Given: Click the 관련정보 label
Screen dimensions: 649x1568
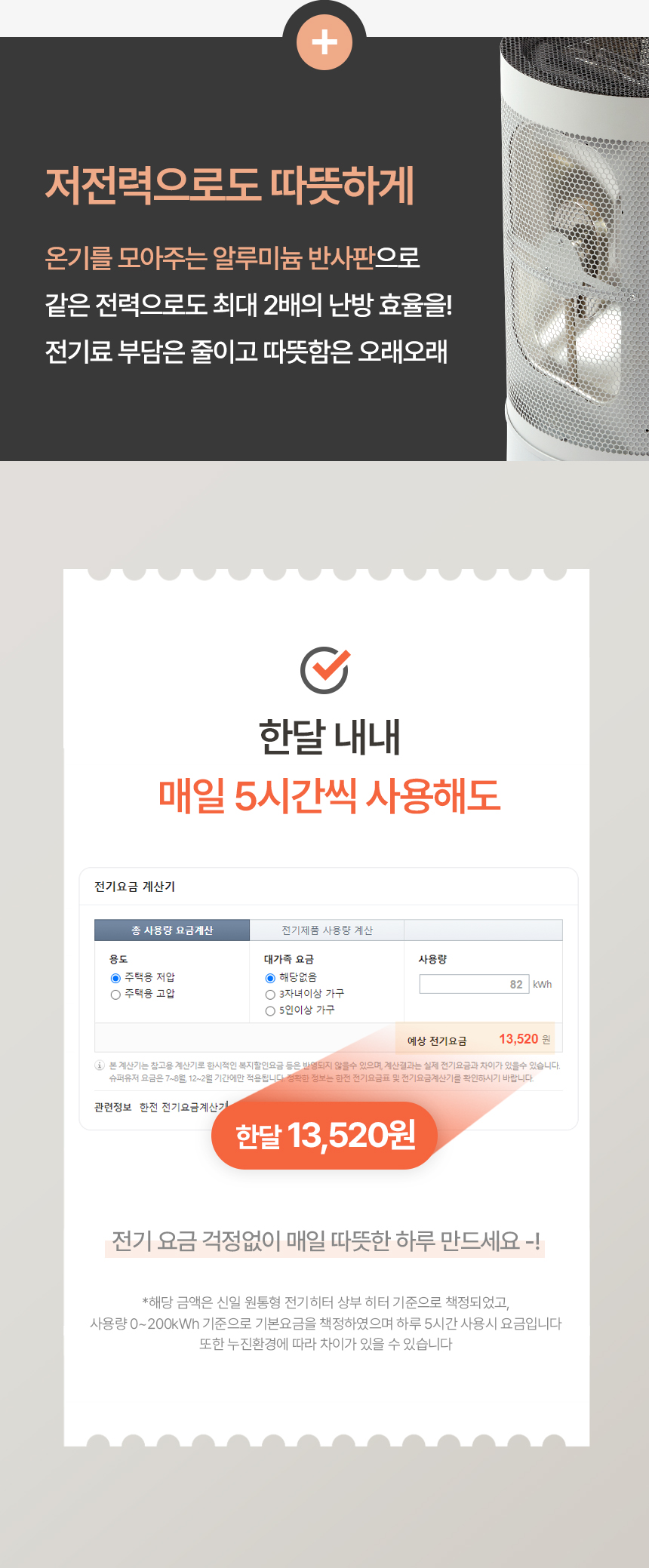Looking at the screenshot, I should 112,1107.
